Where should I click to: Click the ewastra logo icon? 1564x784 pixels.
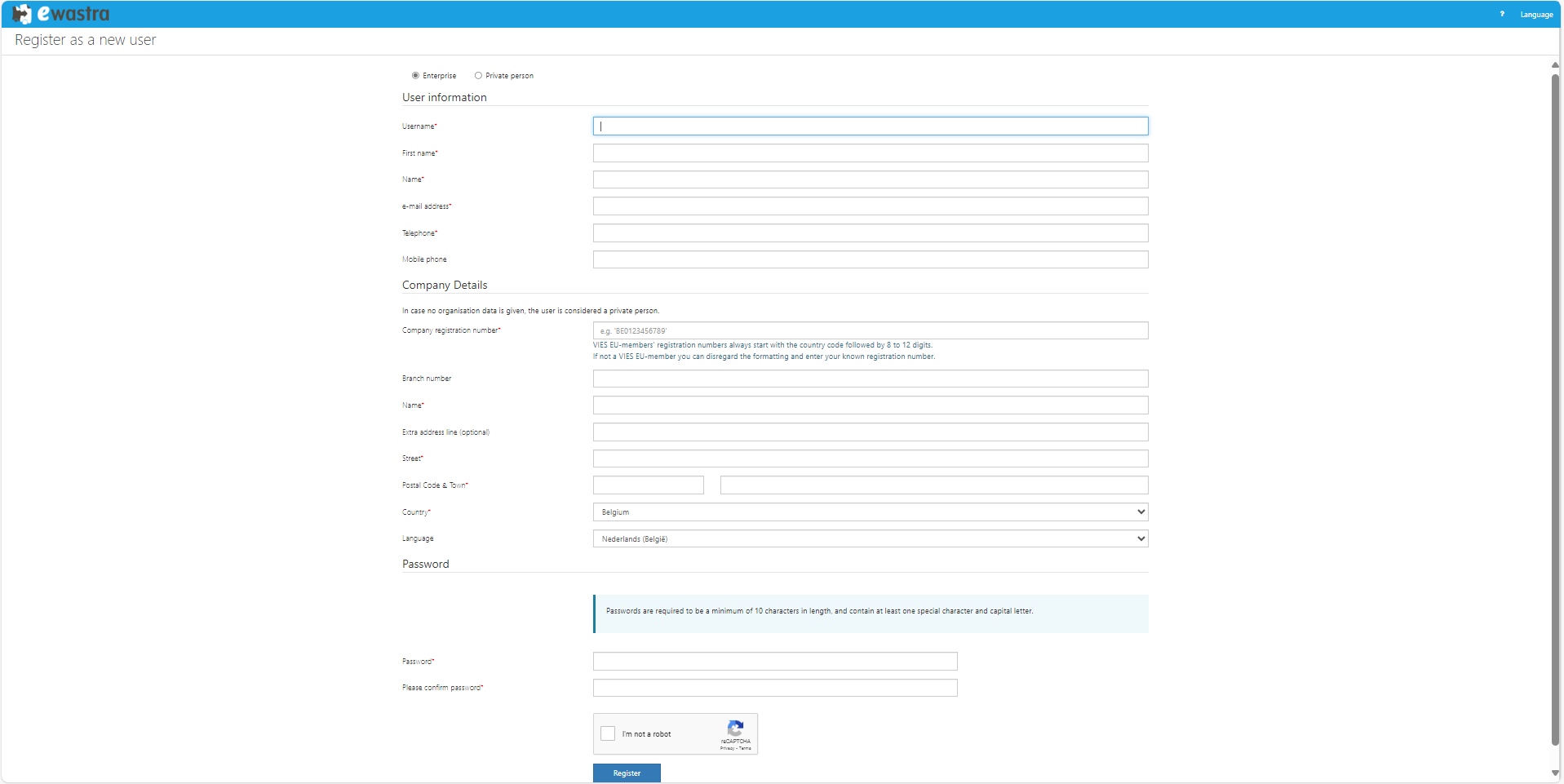(22, 14)
